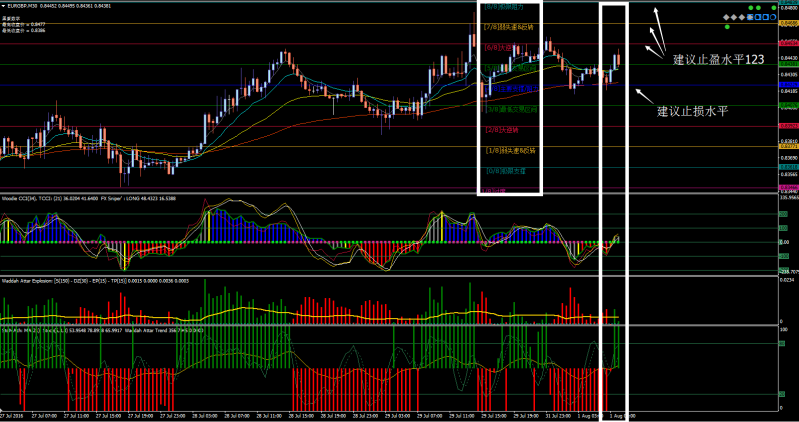Click the 建议止盈水平123 annotation text
Image resolution: width=799 pixels, height=422 pixels.
718,60
